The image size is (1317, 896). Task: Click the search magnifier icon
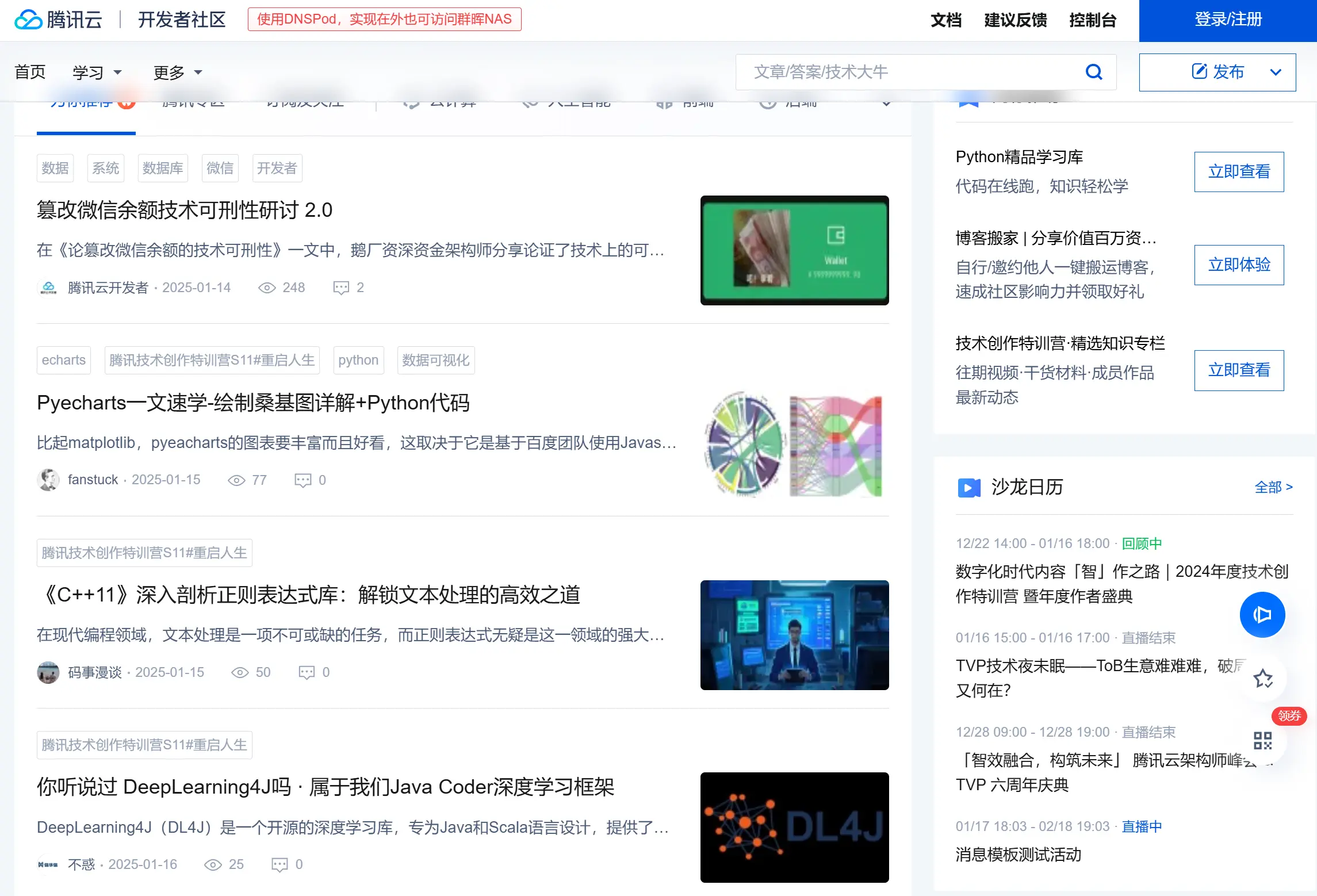1093,71
